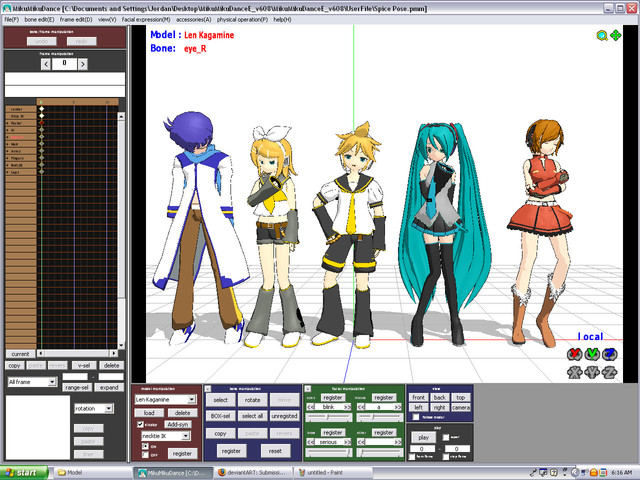Click next brow morph arrow beside serious
The image size is (640, 480).
347,442
